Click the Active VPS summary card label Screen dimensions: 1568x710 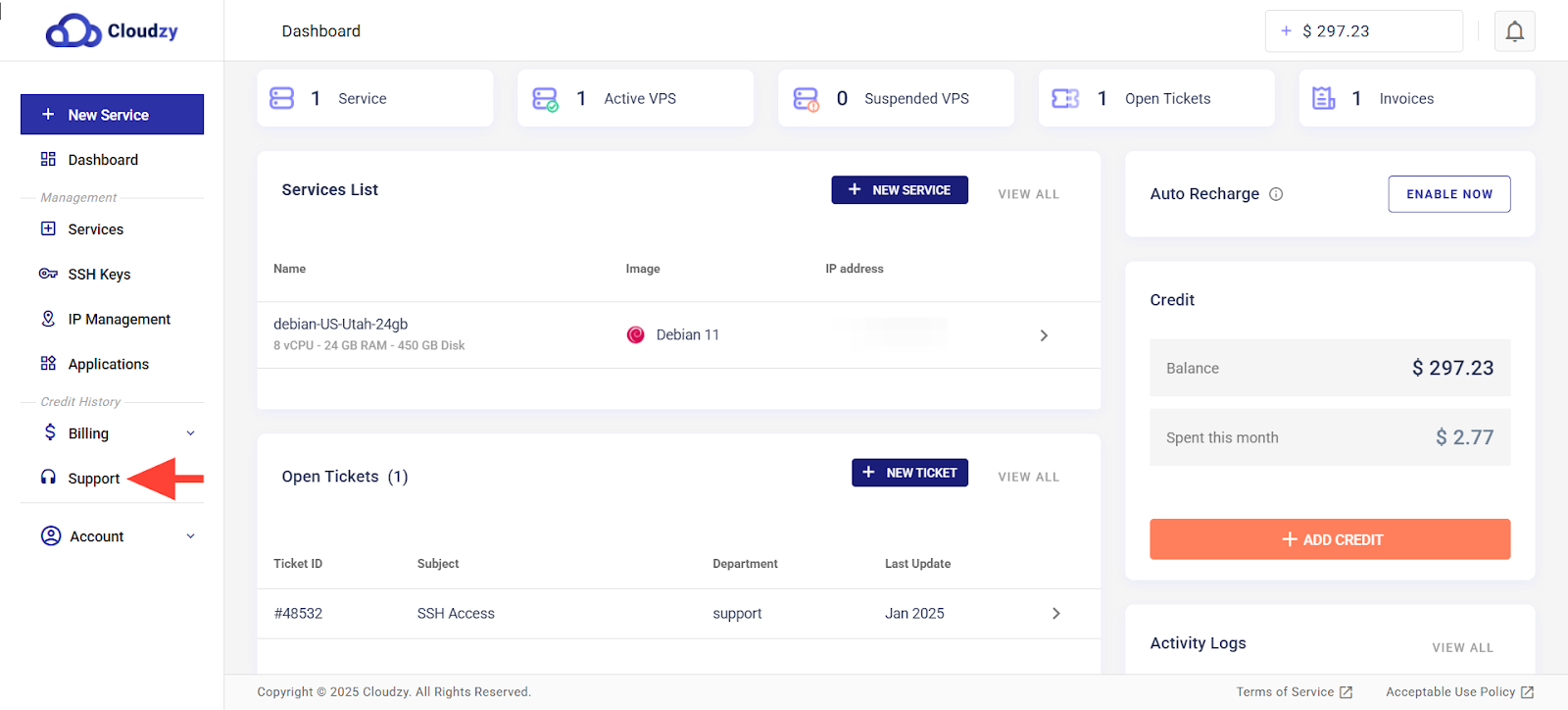tap(640, 99)
